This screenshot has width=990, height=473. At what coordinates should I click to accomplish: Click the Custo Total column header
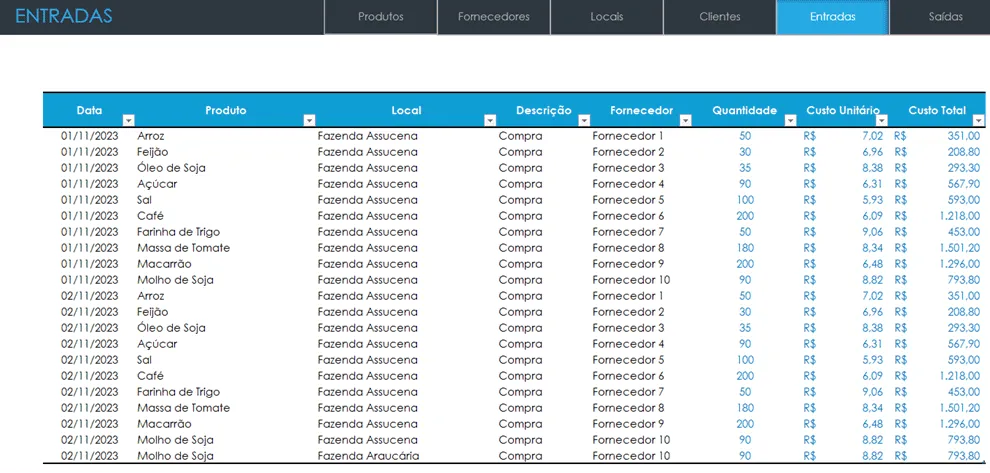[937, 111]
